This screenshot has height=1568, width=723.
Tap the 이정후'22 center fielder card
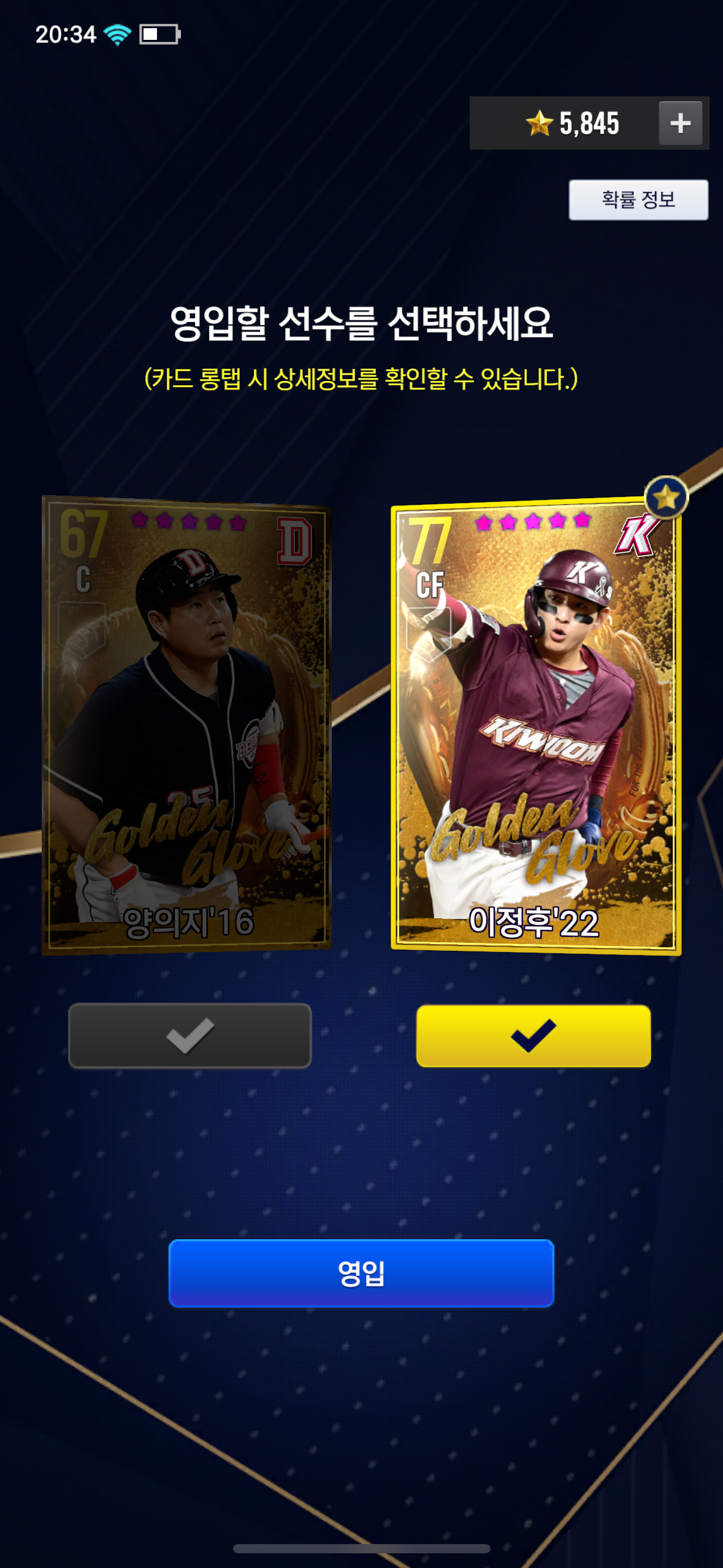click(536, 726)
